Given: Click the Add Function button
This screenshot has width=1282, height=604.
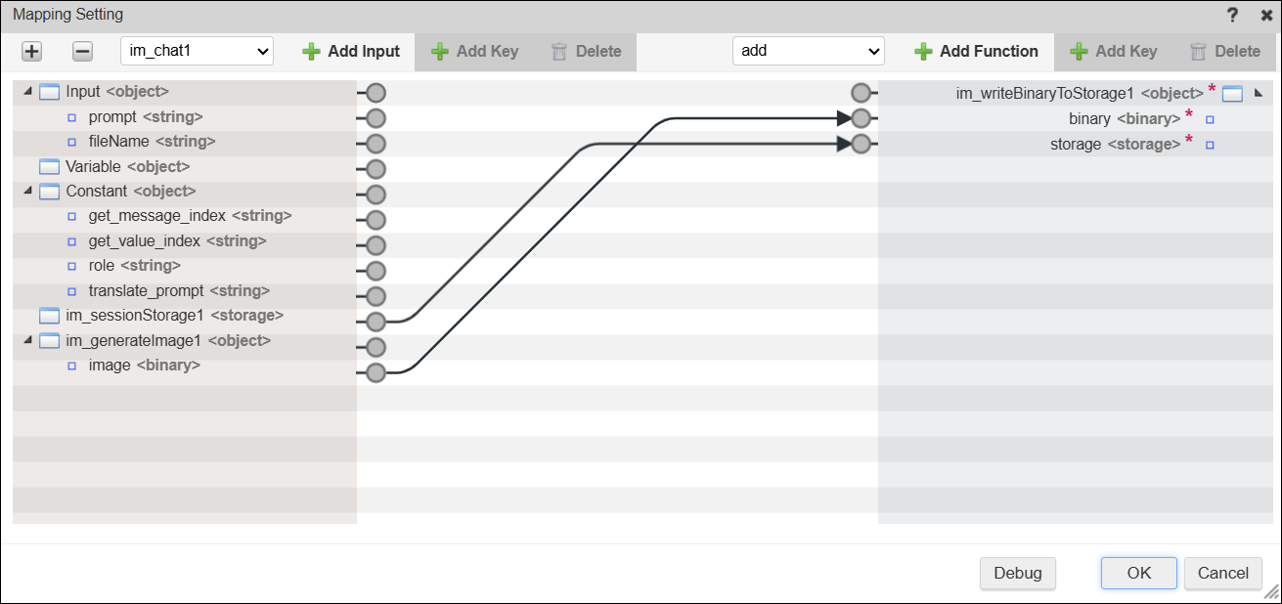Looking at the screenshot, I should [x=976, y=51].
